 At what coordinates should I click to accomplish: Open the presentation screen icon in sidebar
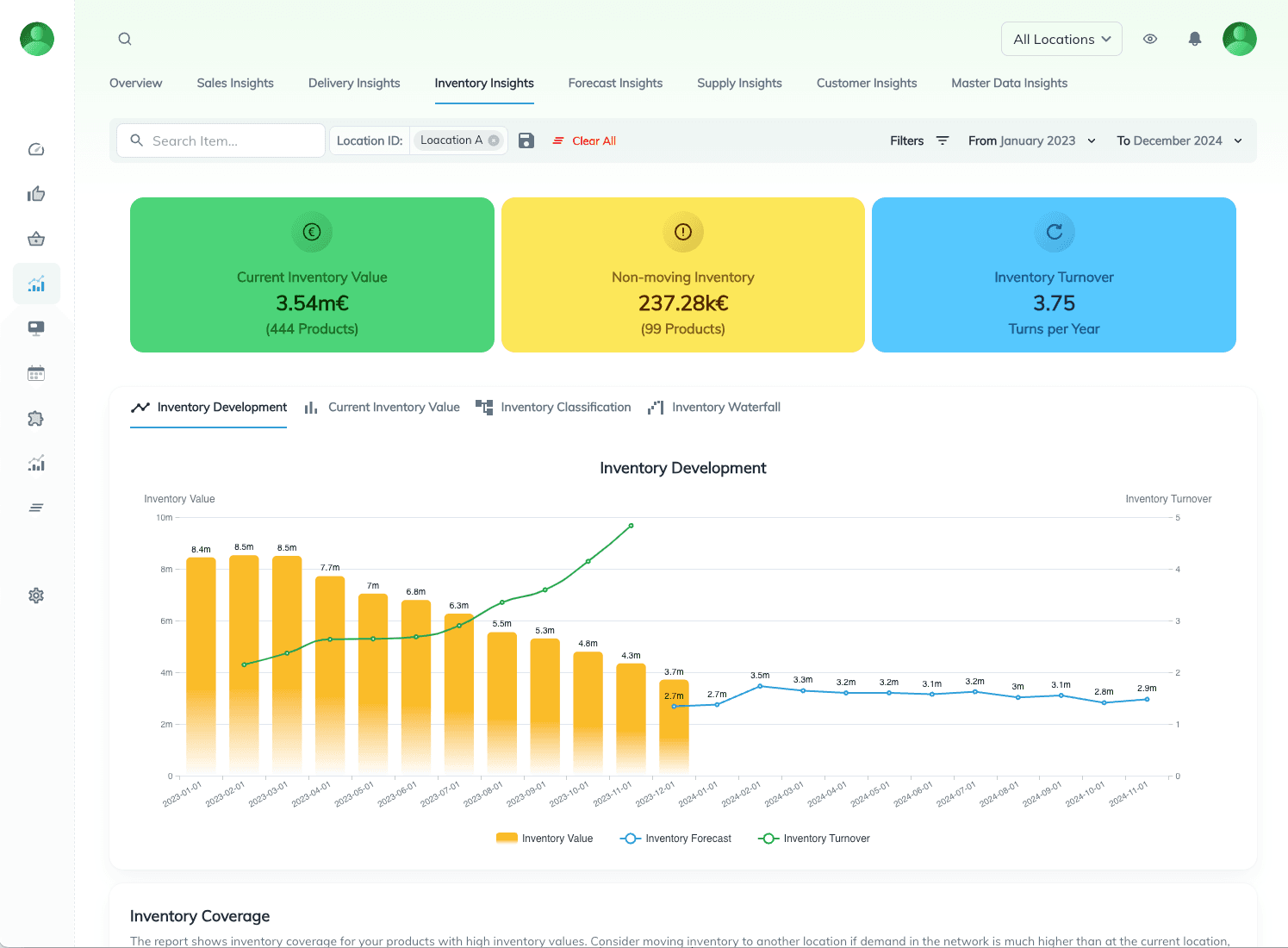click(x=36, y=328)
